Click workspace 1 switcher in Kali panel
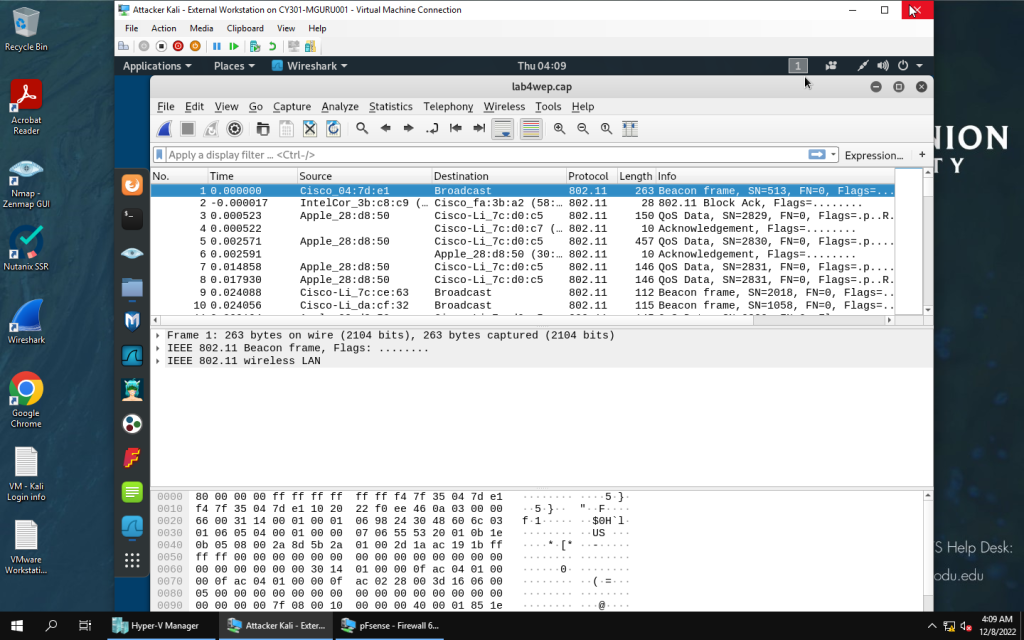 pos(798,66)
